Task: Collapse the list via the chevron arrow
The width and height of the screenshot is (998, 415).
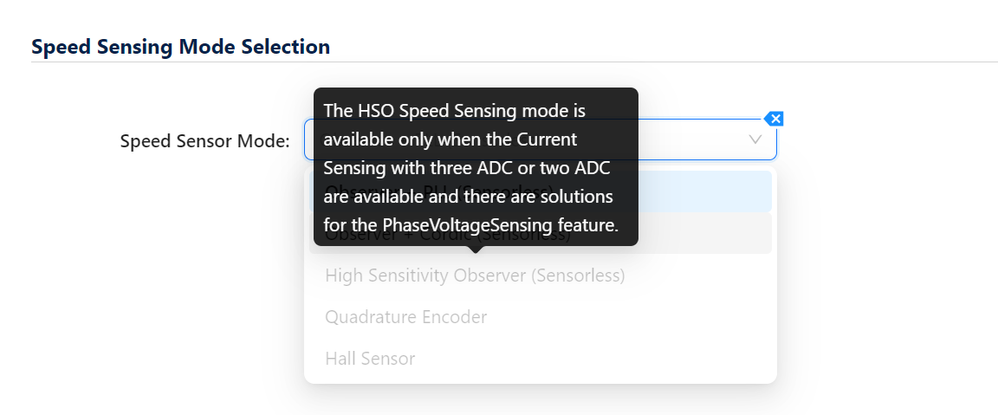Action: click(x=755, y=139)
